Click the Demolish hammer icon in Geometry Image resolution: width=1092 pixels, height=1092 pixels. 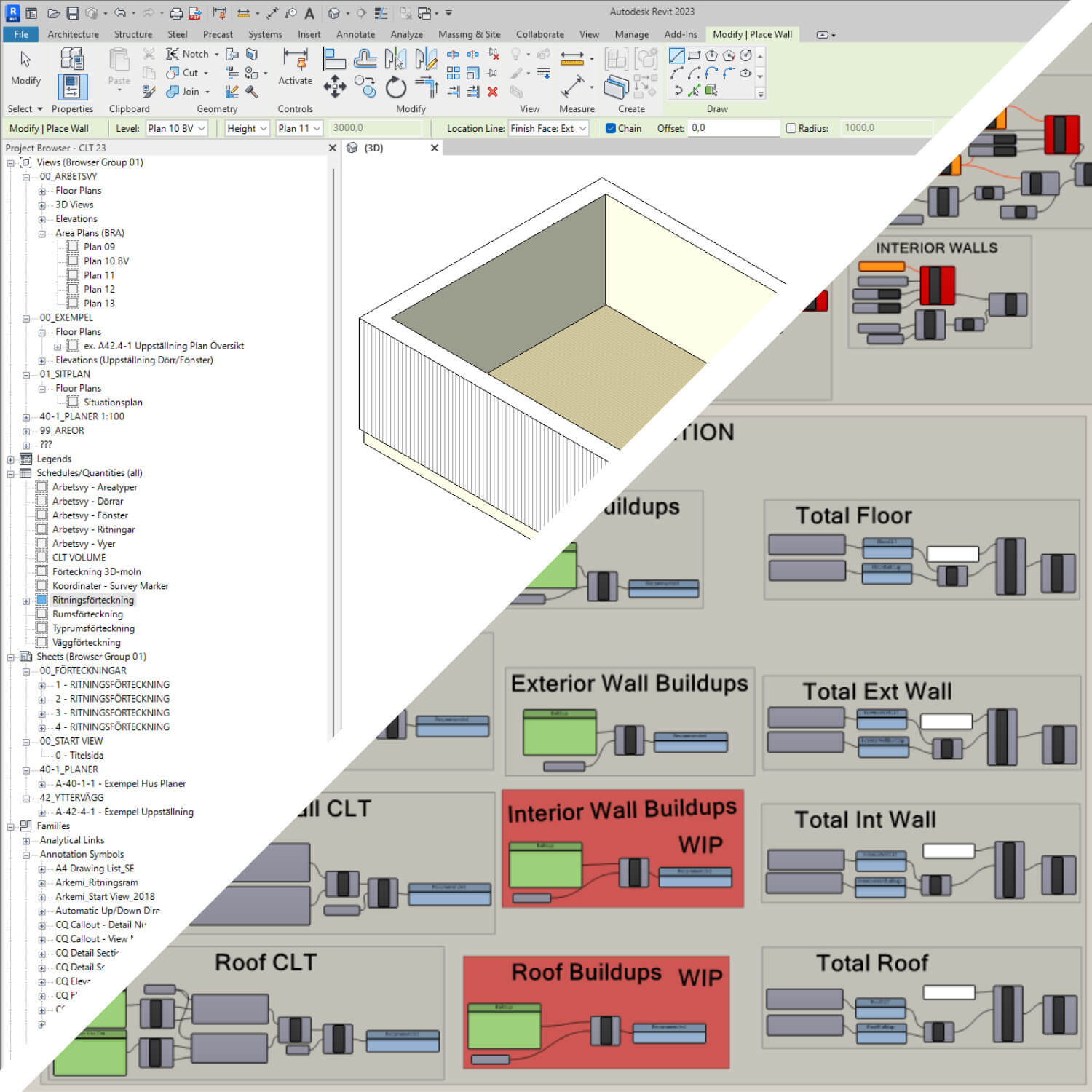click(252, 92)
